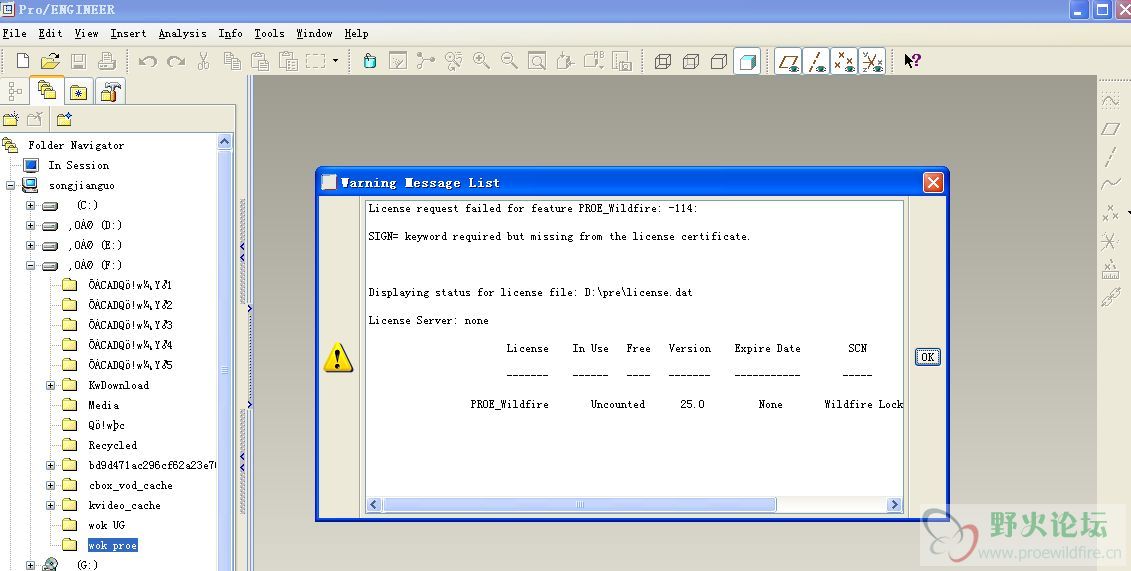Expand the (C:) drive node
The image size is (1131, 571).
[x=30, y=205]
